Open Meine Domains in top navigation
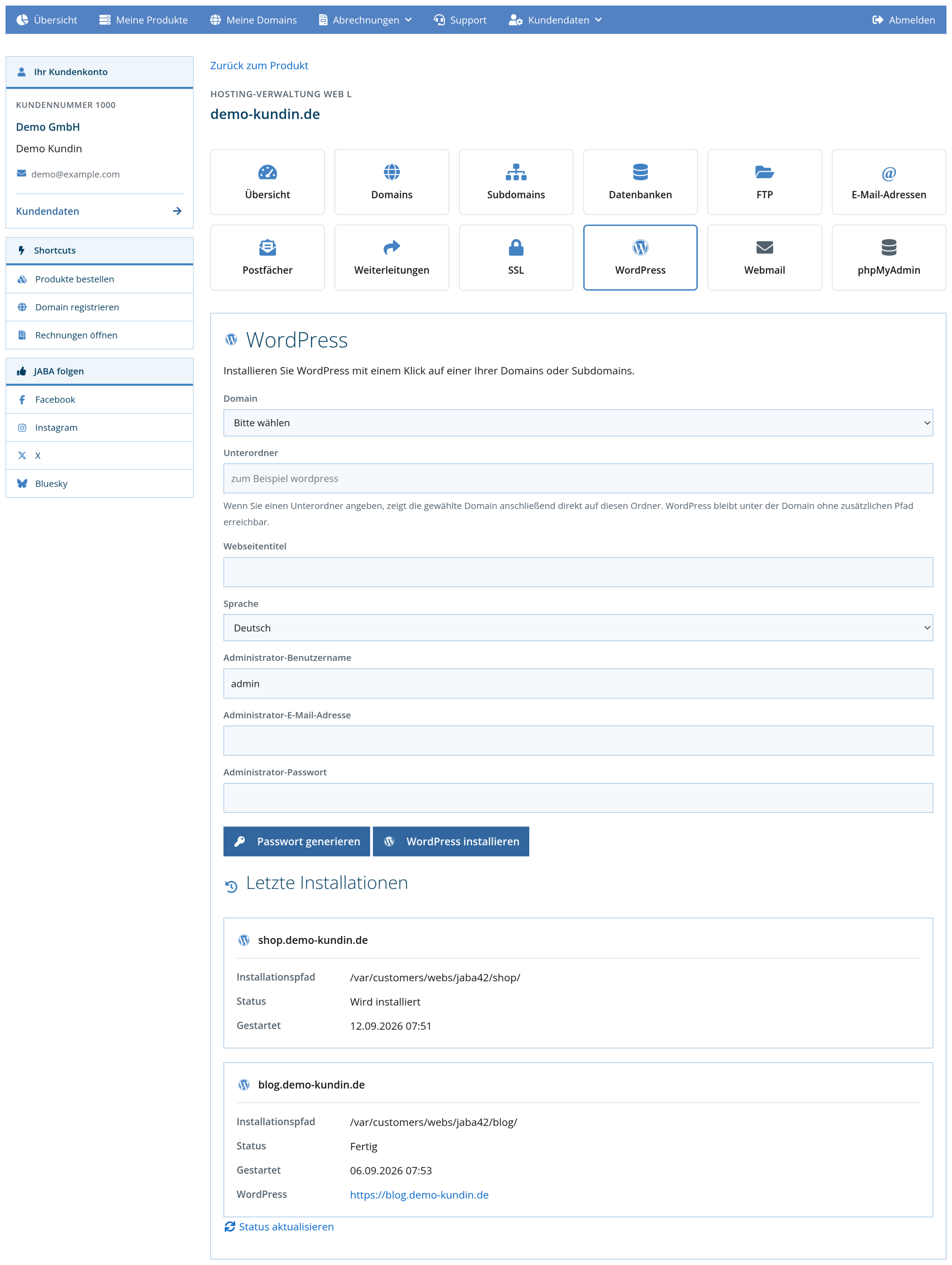 (253, 20)
